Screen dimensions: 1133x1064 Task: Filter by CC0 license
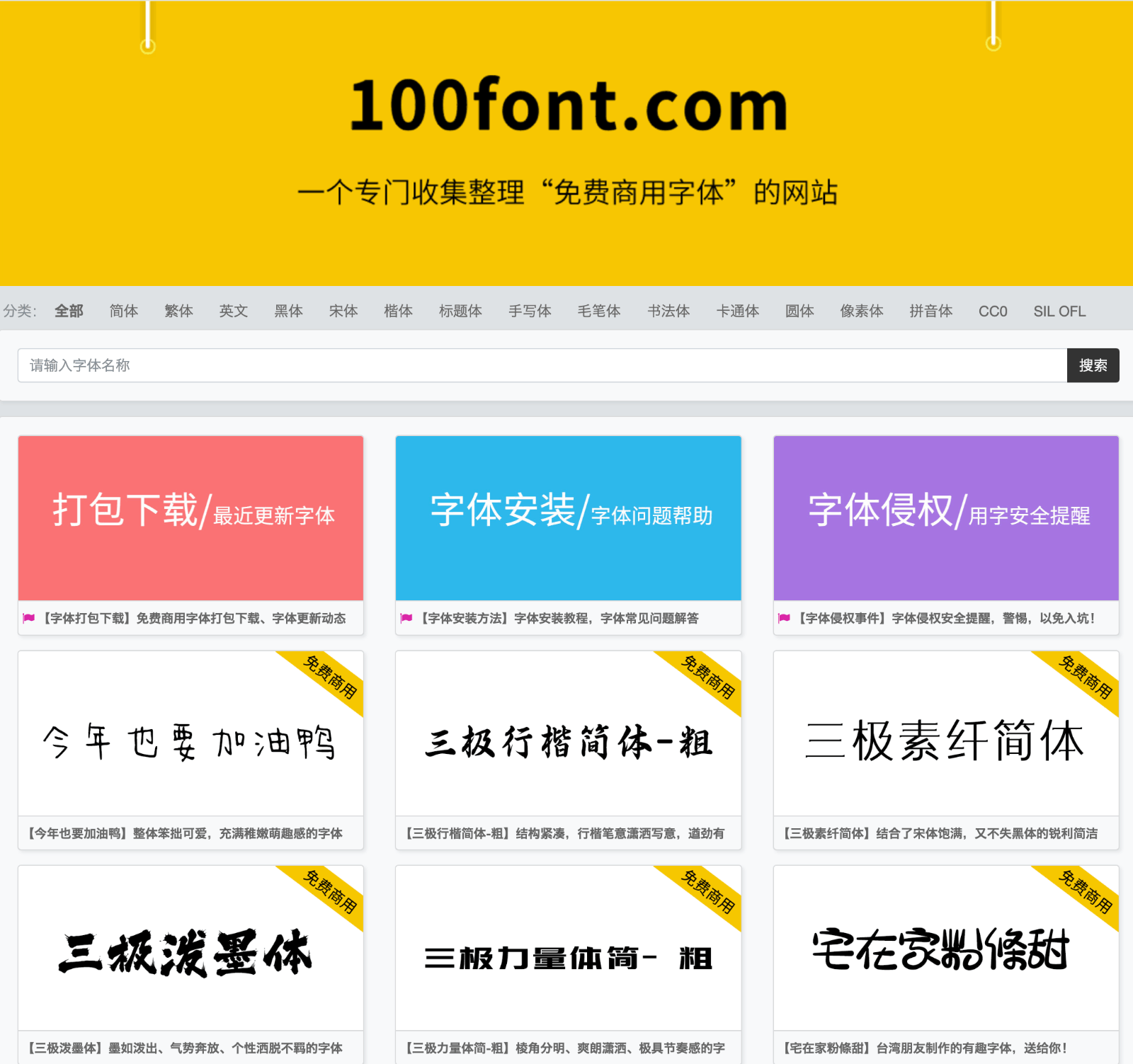point(993,311)
